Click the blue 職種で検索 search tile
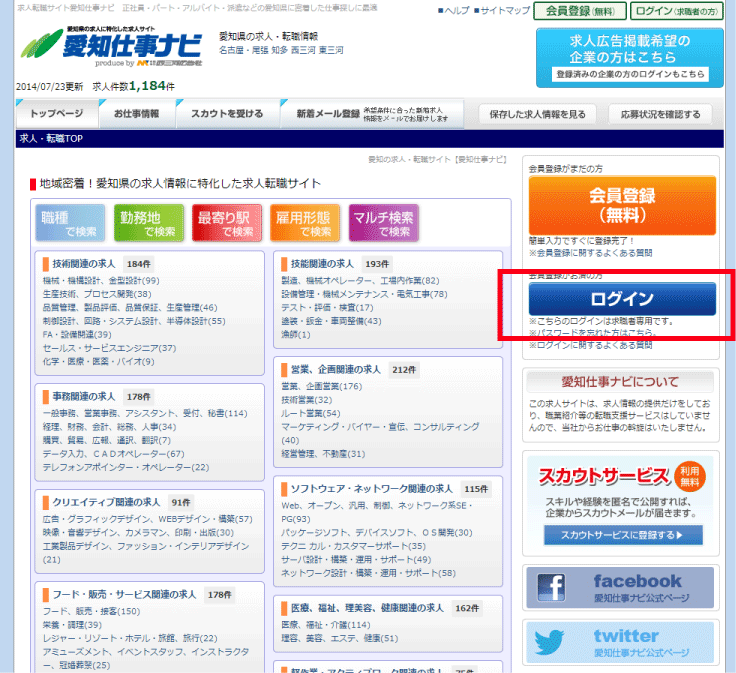The width and height of the screenshot is (736, 673). 70,223
